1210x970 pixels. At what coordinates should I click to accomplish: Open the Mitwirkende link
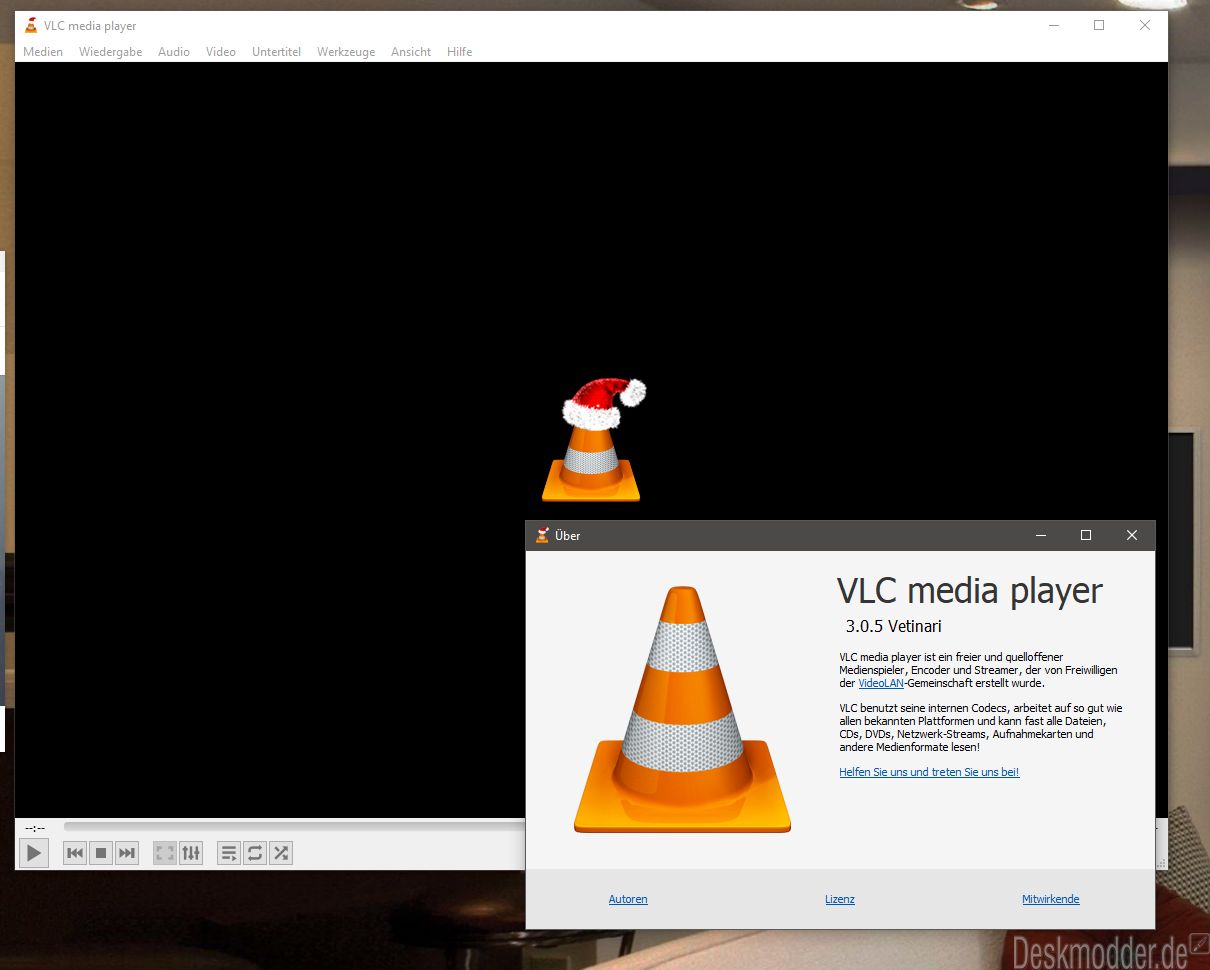(1051, 899)
